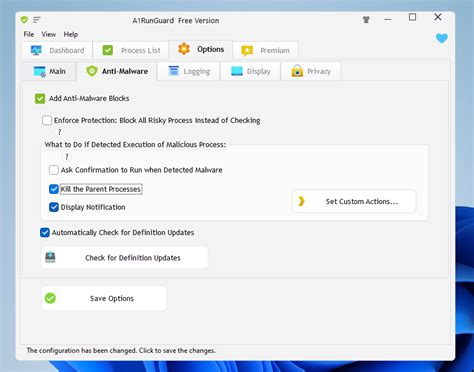This screenshot has height=372, width=474.
Task: Close the A1RunGuard window
Action: click(x=438, y=17)
